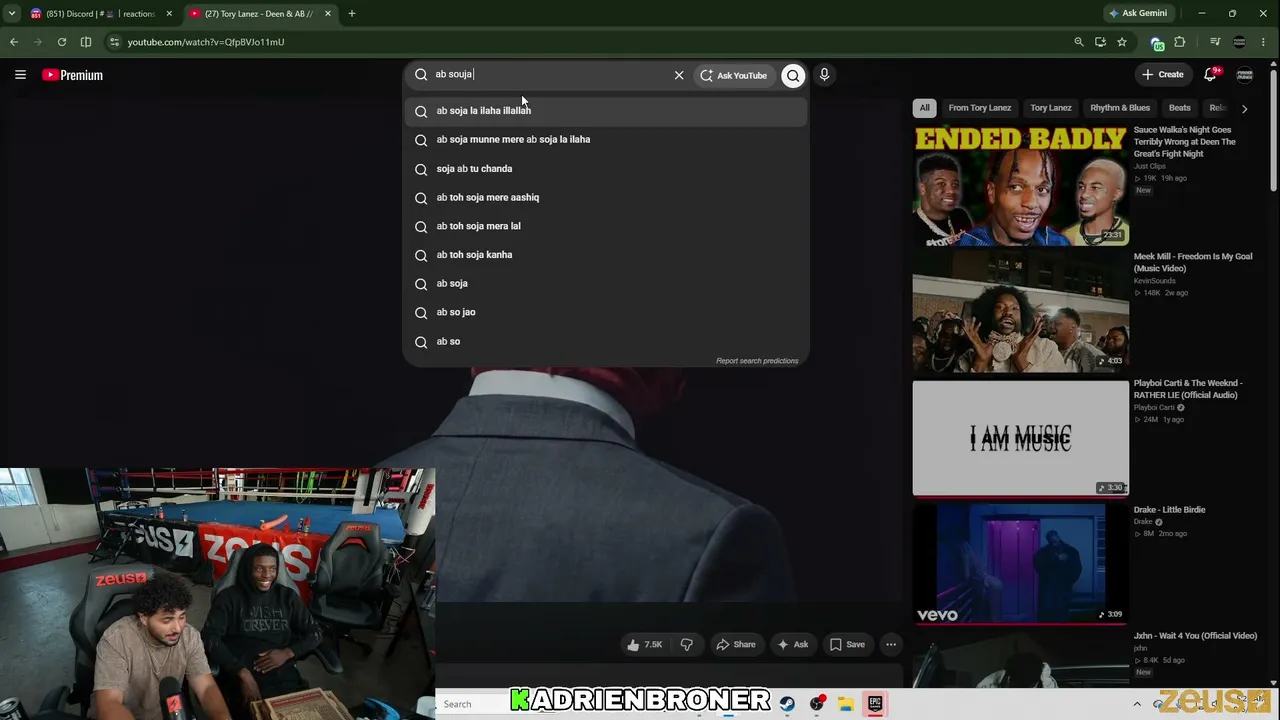1280x720 pixels.
Task: Choose suggestion 'ab toh soja kanha'
Action: point(605,255)
